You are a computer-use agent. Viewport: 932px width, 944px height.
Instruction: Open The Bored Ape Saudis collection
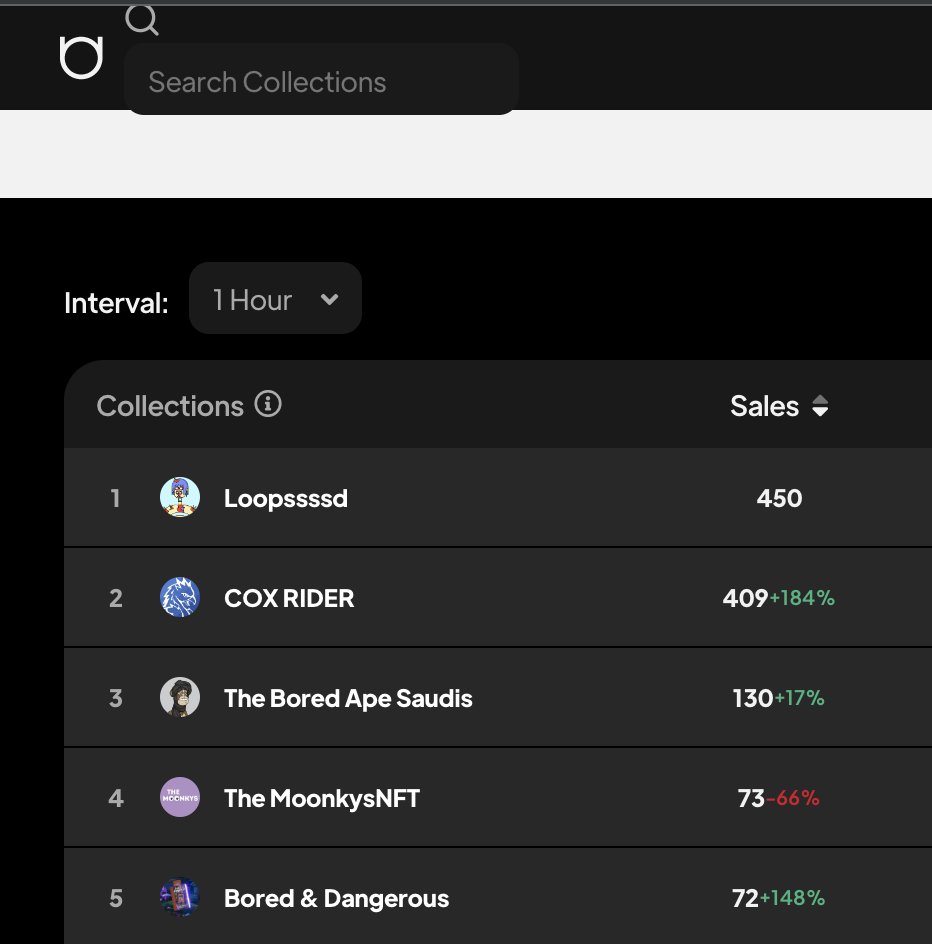tap(348, 698)
